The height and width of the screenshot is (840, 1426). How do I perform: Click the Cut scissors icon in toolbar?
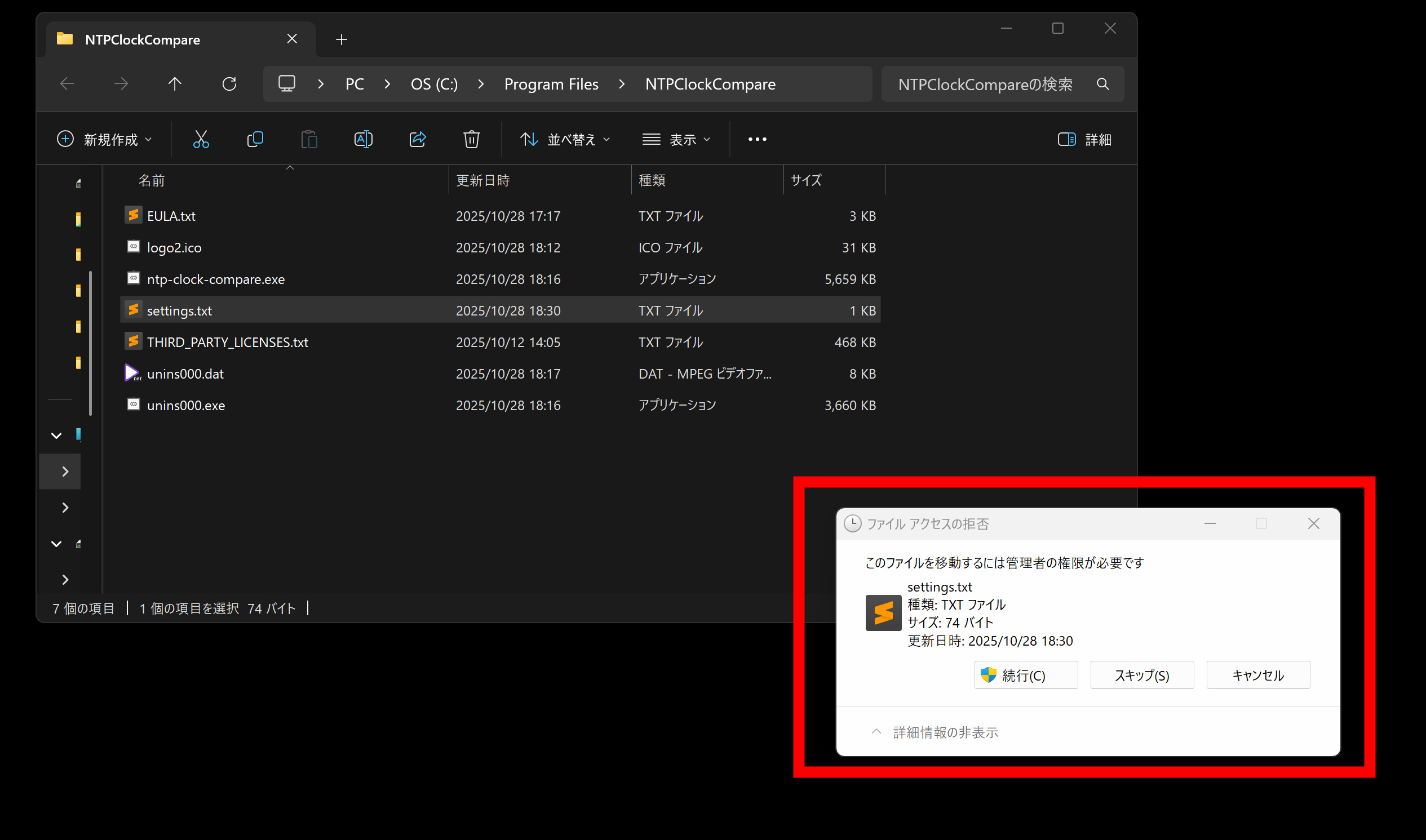[201, 139]
